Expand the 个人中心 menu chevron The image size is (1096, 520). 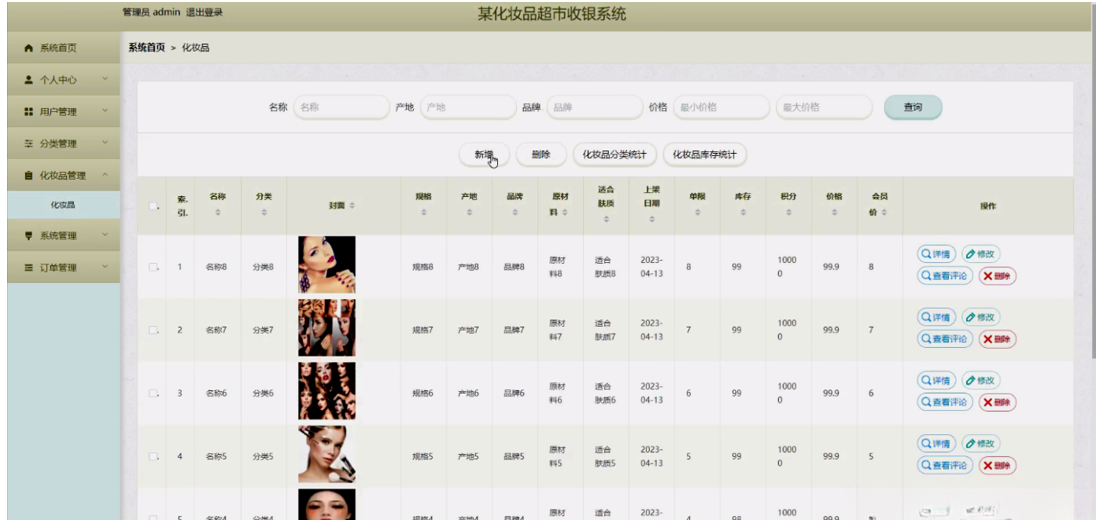tap(105, 79)
